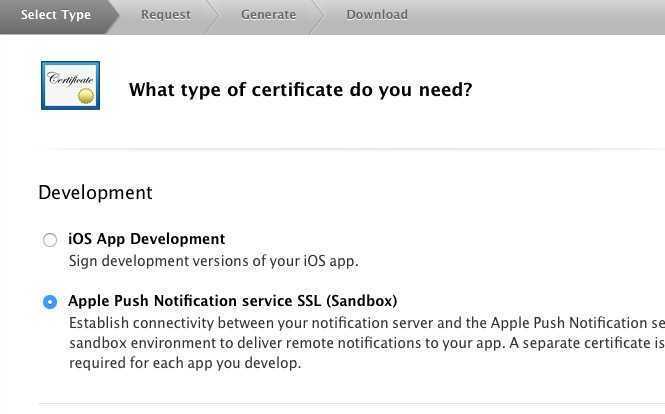The width and height of the screenshot is (665, 414).
Task: Click the Certificate icon image
Action: (70, 85)
